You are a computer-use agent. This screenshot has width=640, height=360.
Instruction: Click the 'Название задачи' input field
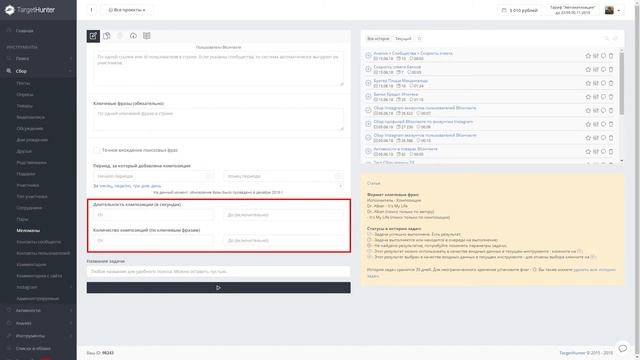coord(218,271)
